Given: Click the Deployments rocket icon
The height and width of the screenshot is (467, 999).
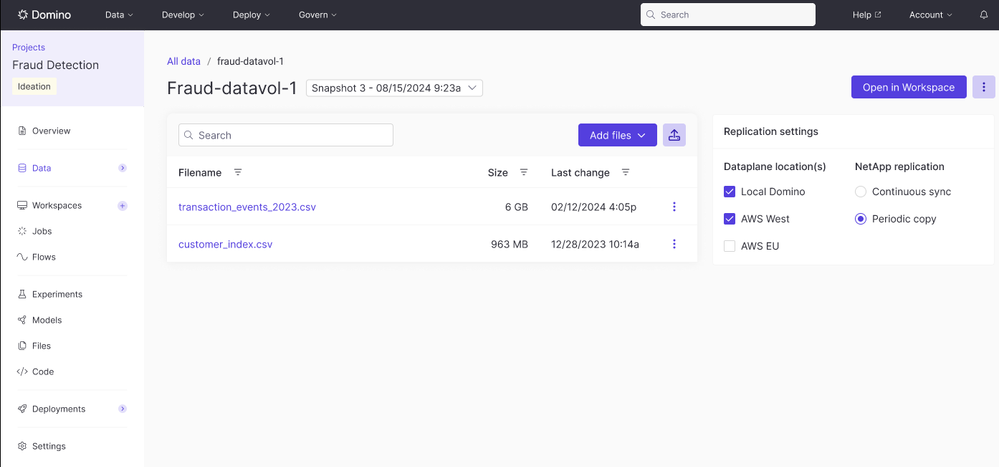Looking at the screenshot, I should click(22, 409).
